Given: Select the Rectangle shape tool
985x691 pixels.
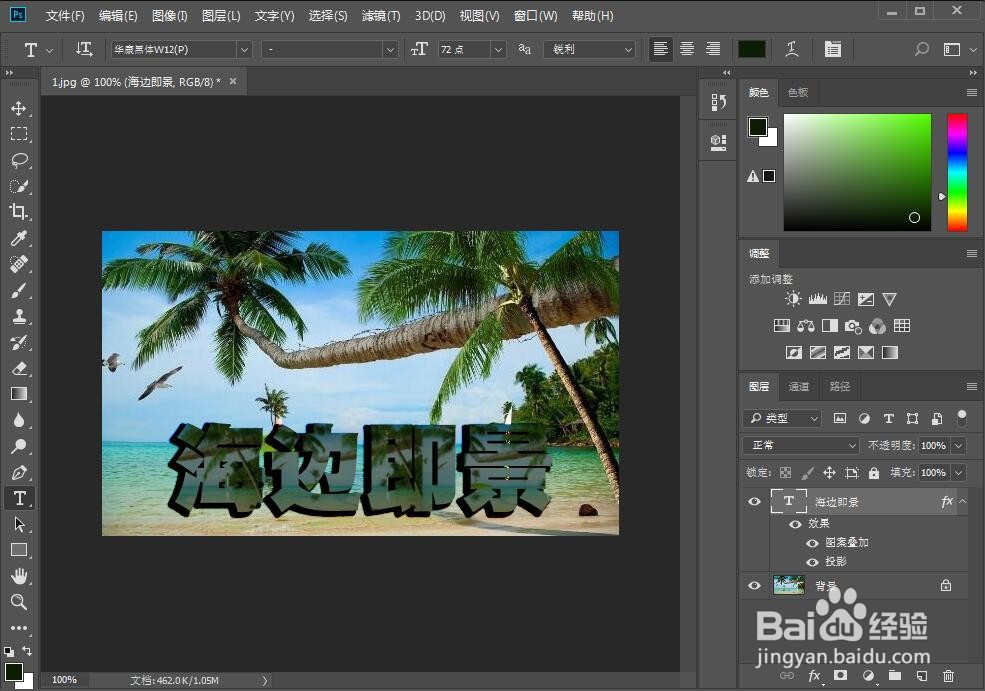Looking at the screenshot, I should 19,550.
